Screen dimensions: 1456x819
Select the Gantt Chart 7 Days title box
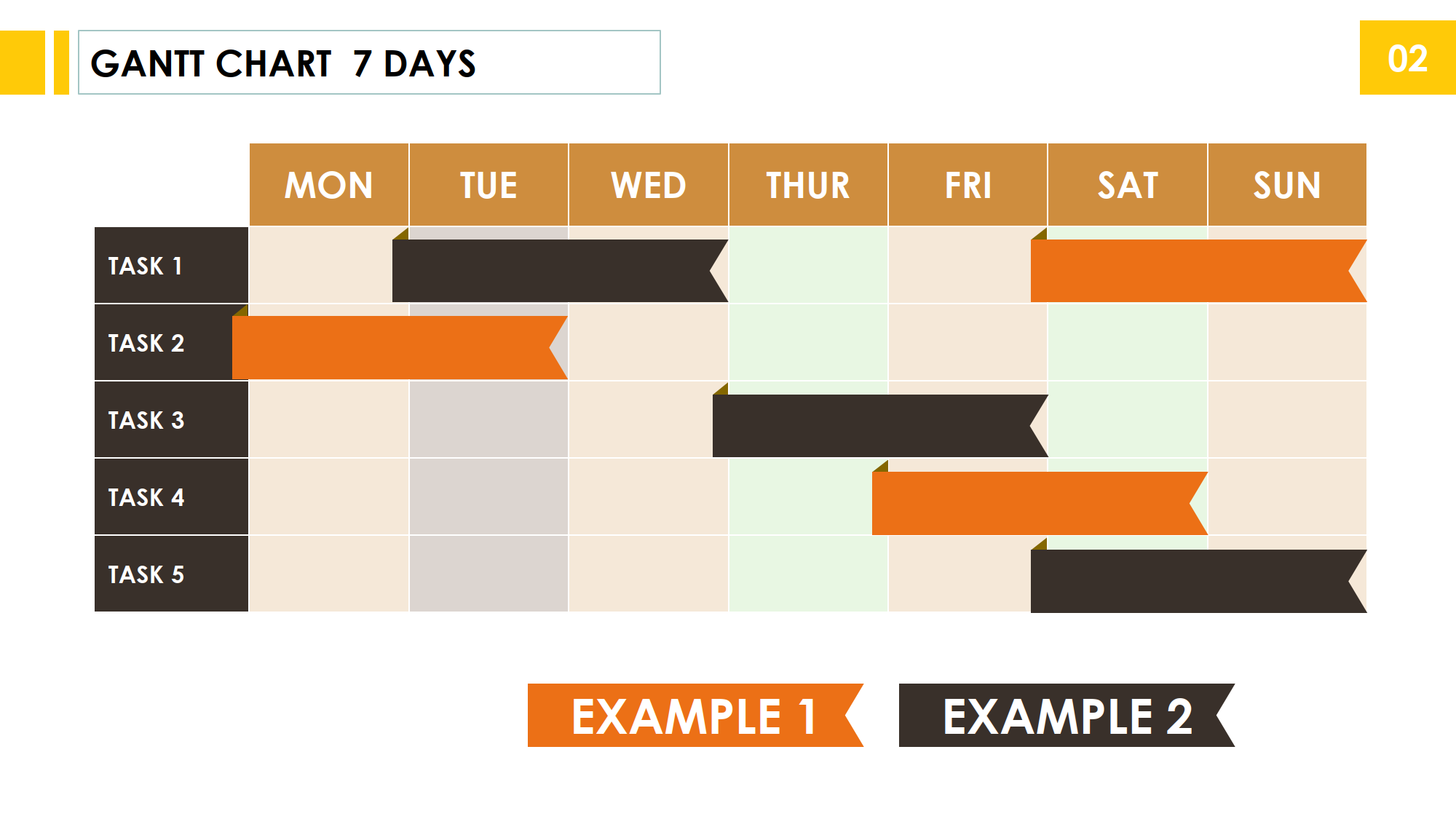click(x=369, y=63)
